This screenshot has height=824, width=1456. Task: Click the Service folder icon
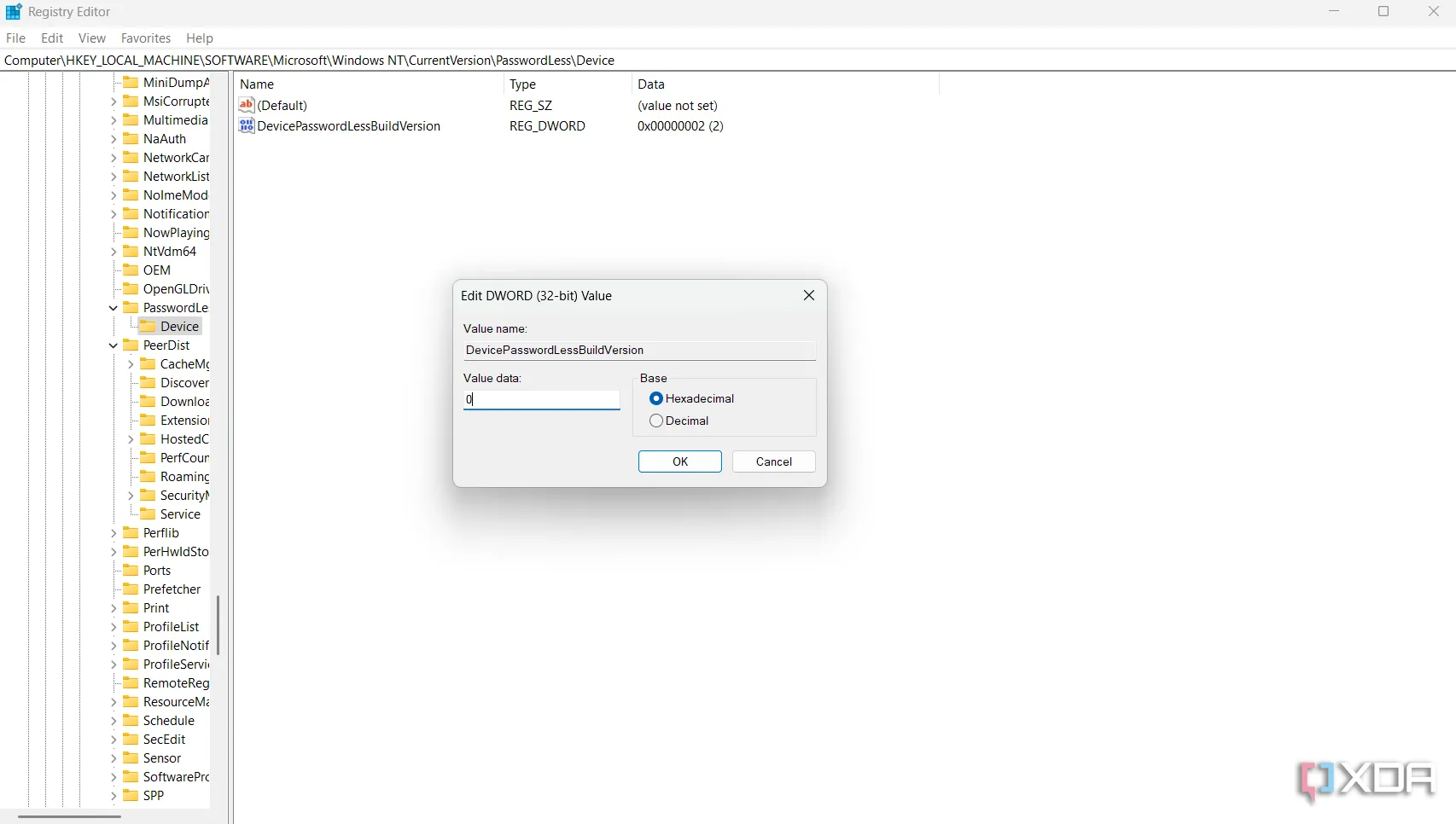coord(148,514)
